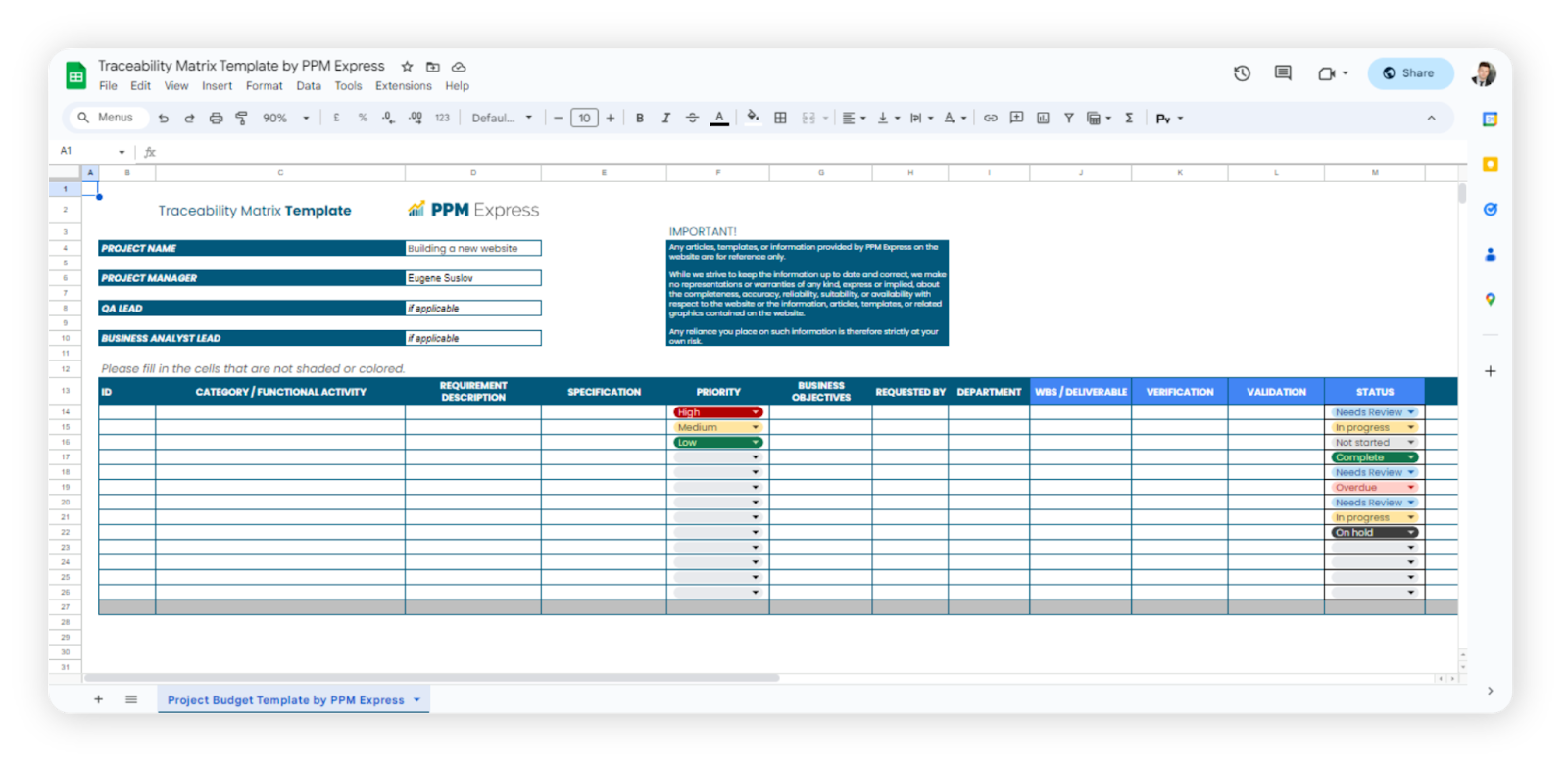Open the Edit menu
This screenshot has height=768, width=1568.
(141, 86)
